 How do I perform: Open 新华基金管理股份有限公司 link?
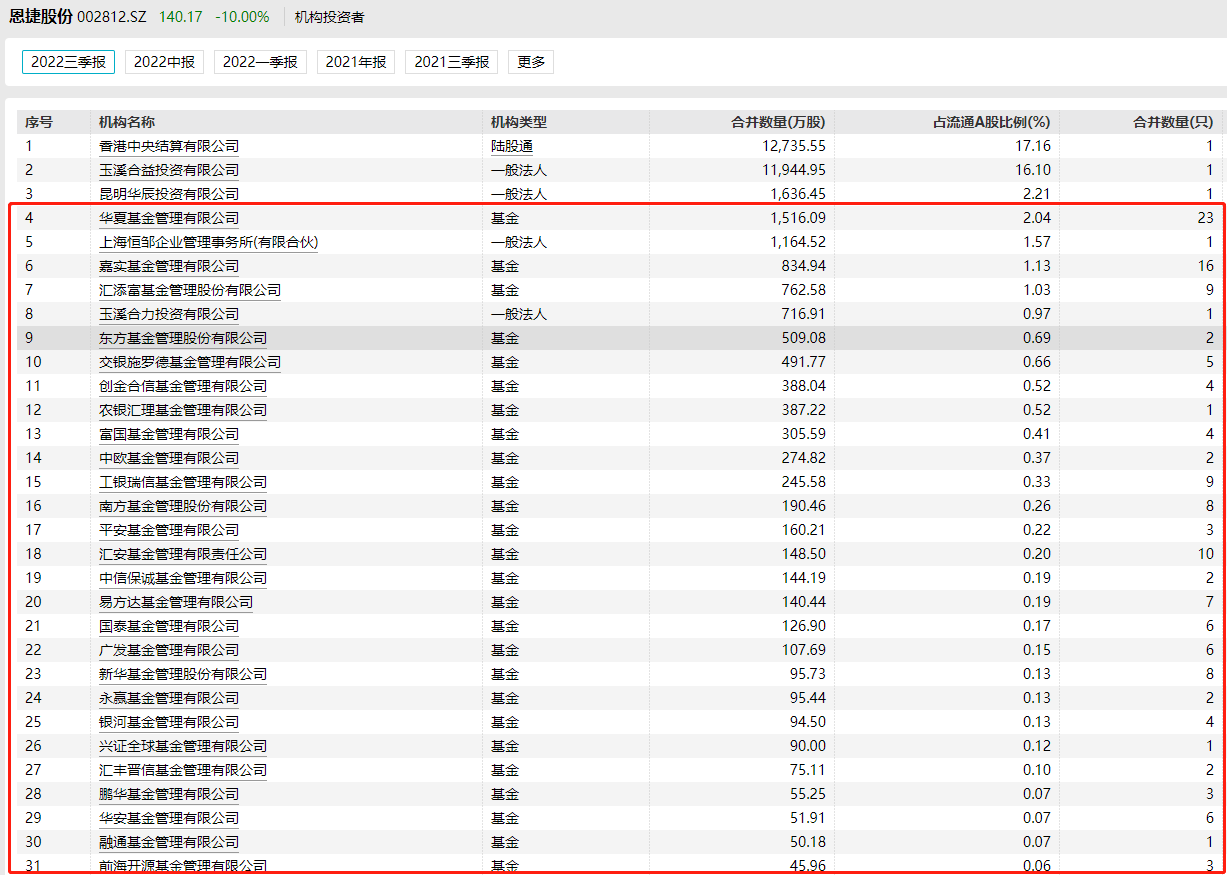coord(183,674)
